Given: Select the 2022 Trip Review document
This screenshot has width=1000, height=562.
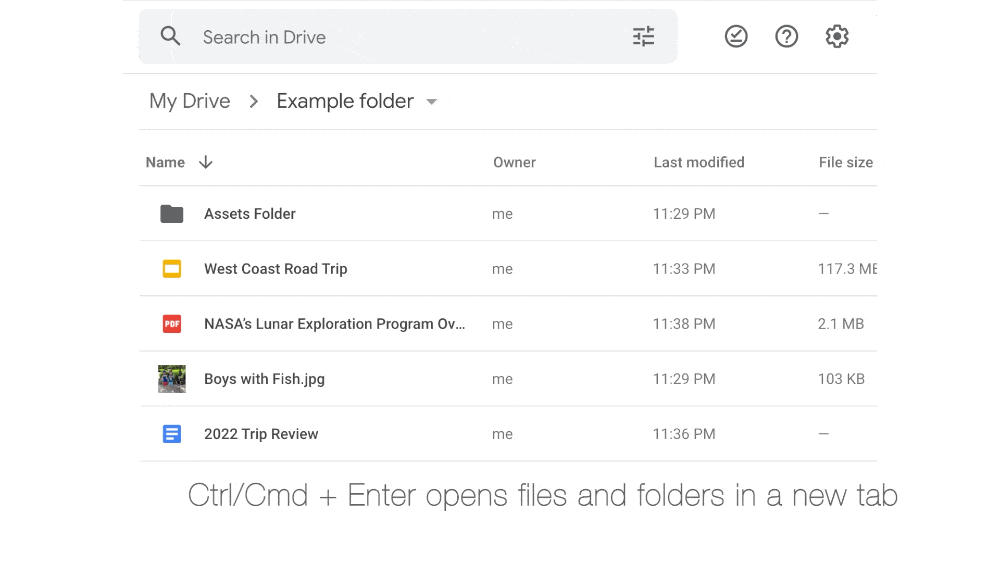Looking at the screenshot, I should click(261, 434).
